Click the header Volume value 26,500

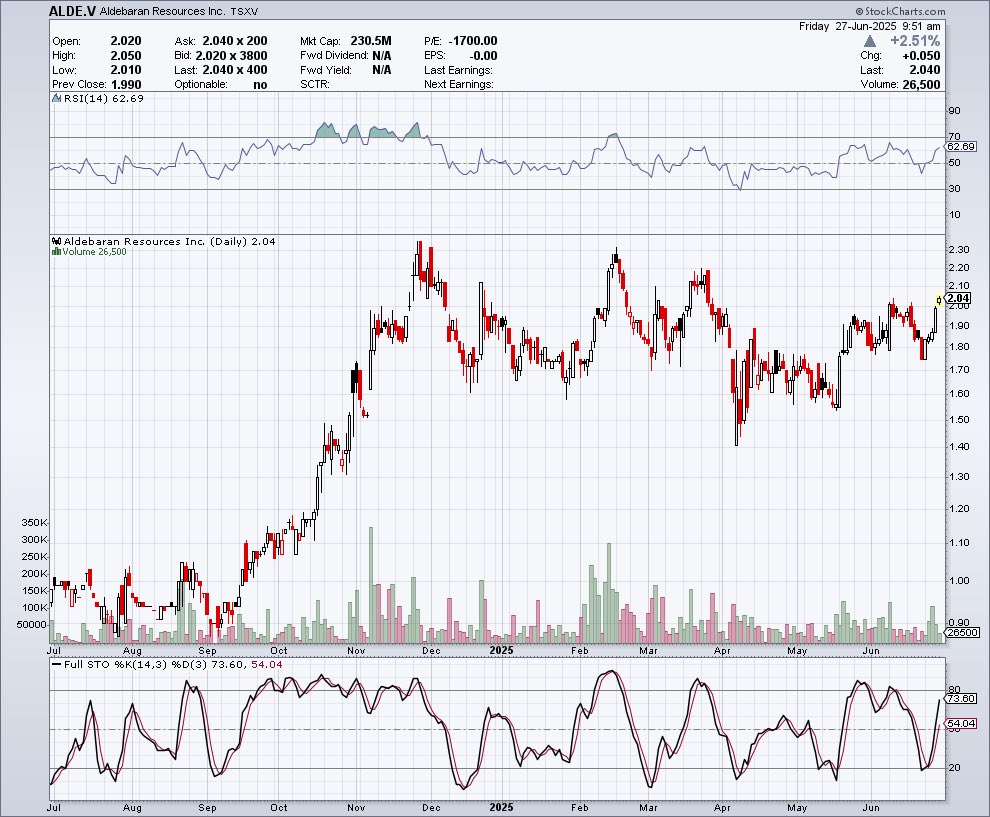point(921,85)
